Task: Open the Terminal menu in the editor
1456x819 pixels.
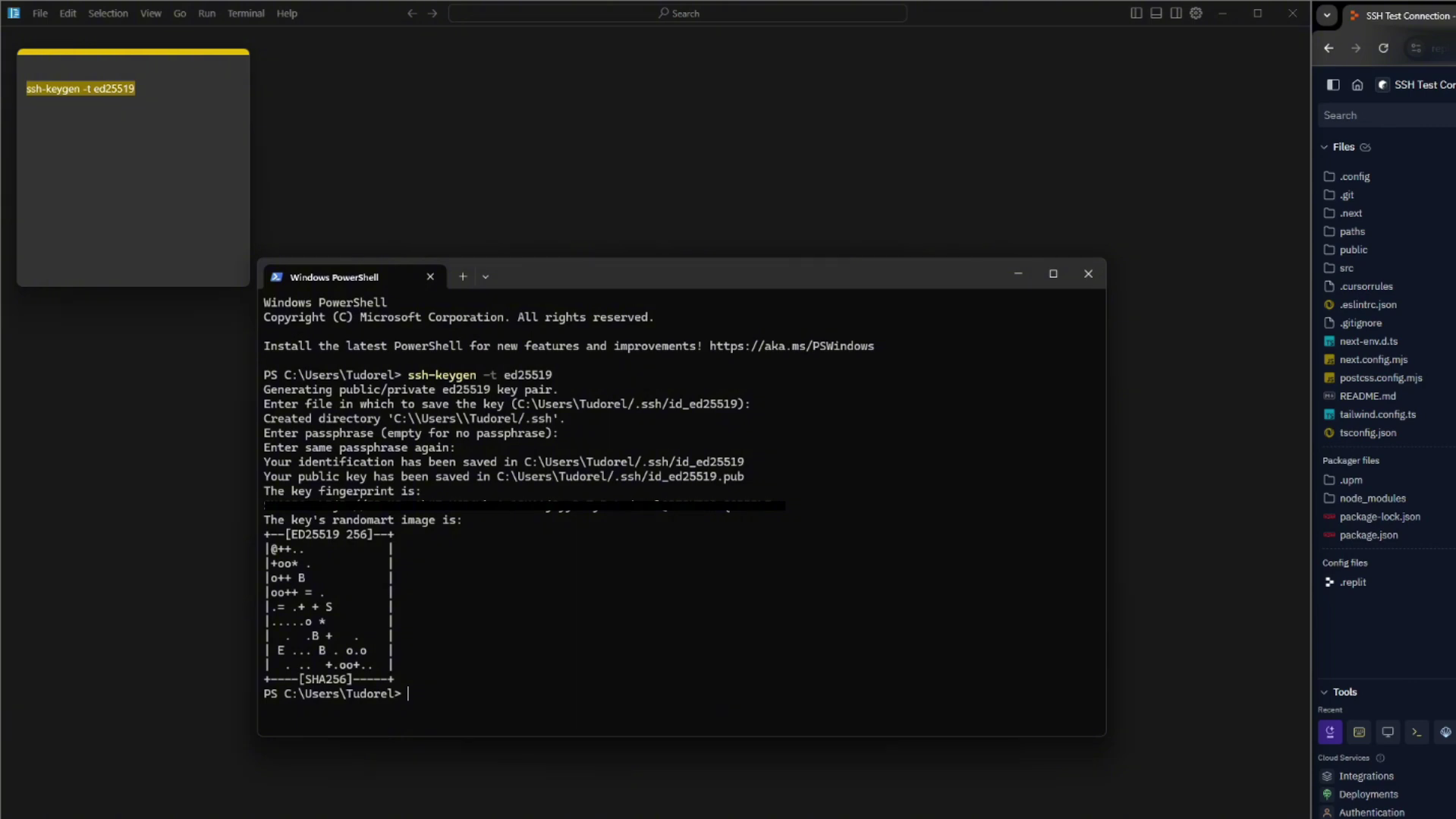Action: point(246,13)
